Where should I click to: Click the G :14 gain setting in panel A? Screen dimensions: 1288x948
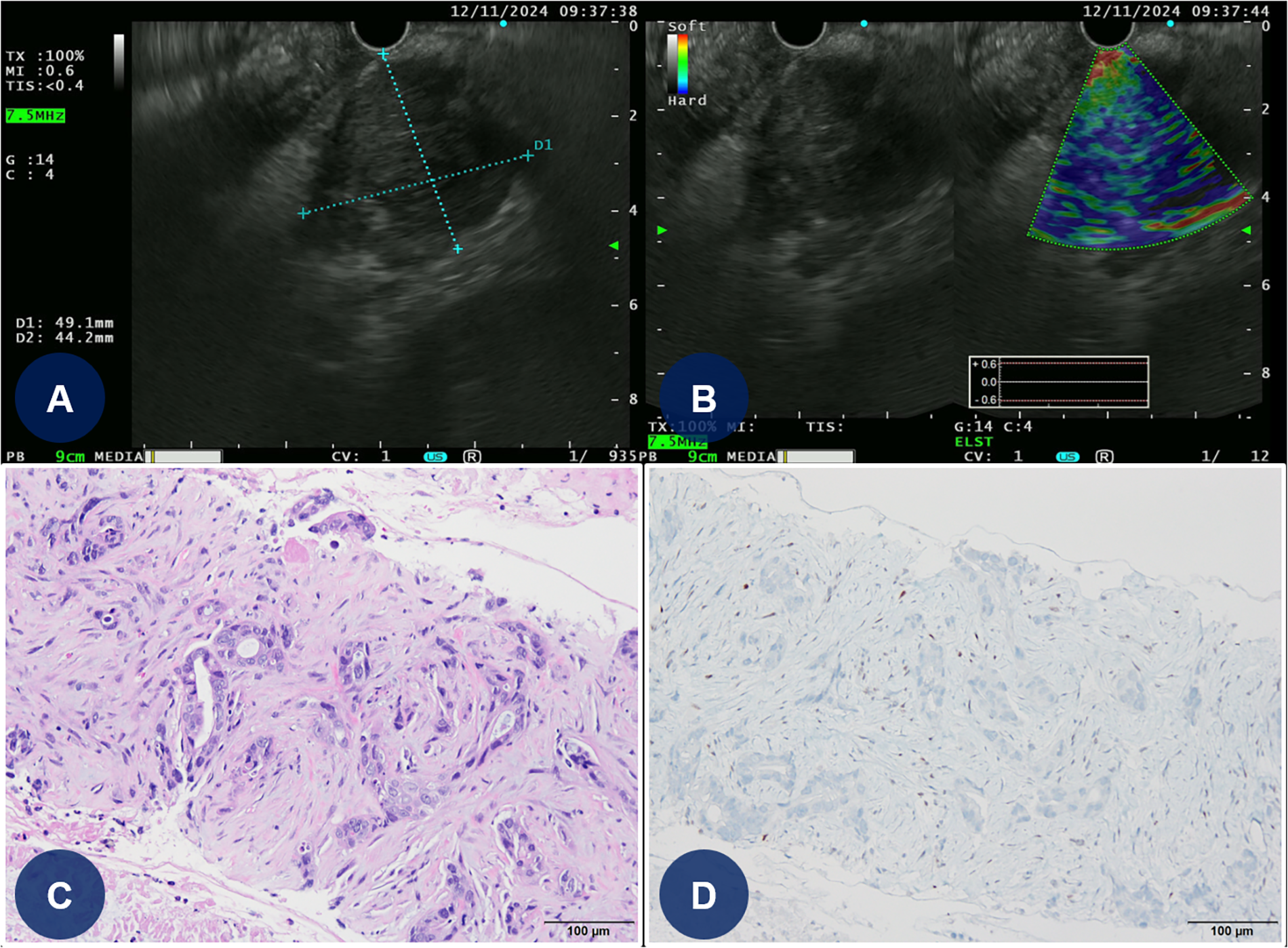pos(30,160)
